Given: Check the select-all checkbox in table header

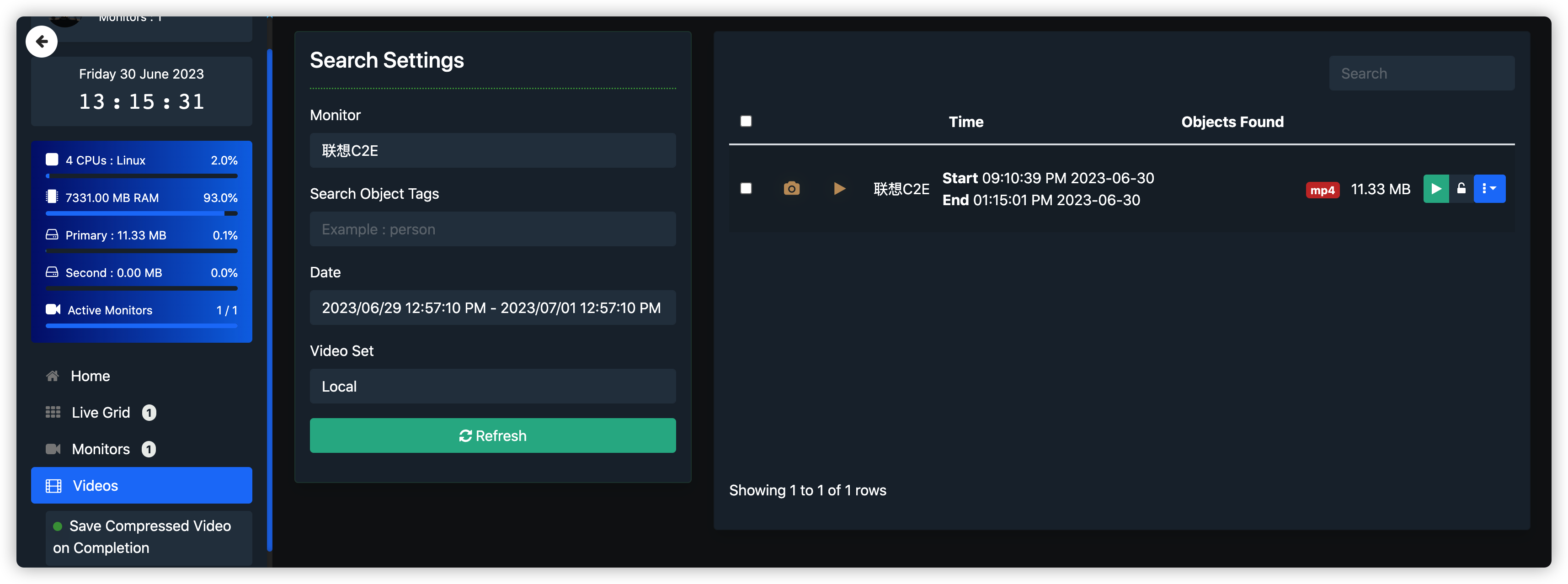Looking at the screenshot, I should [746, 121].
